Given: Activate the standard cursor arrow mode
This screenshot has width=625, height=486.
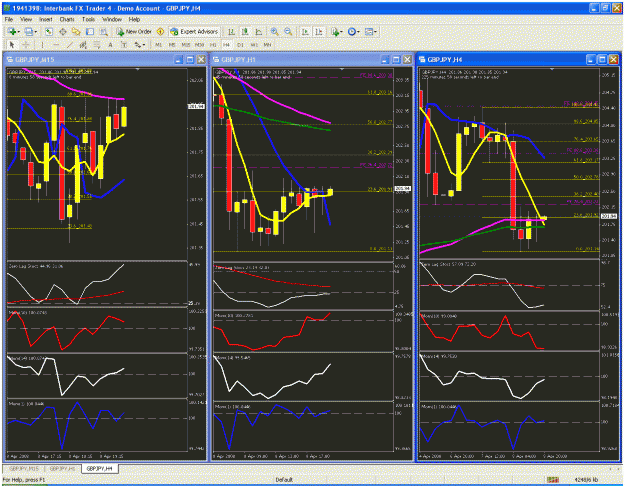Looking at the screenshot, I should click(12, 45).
